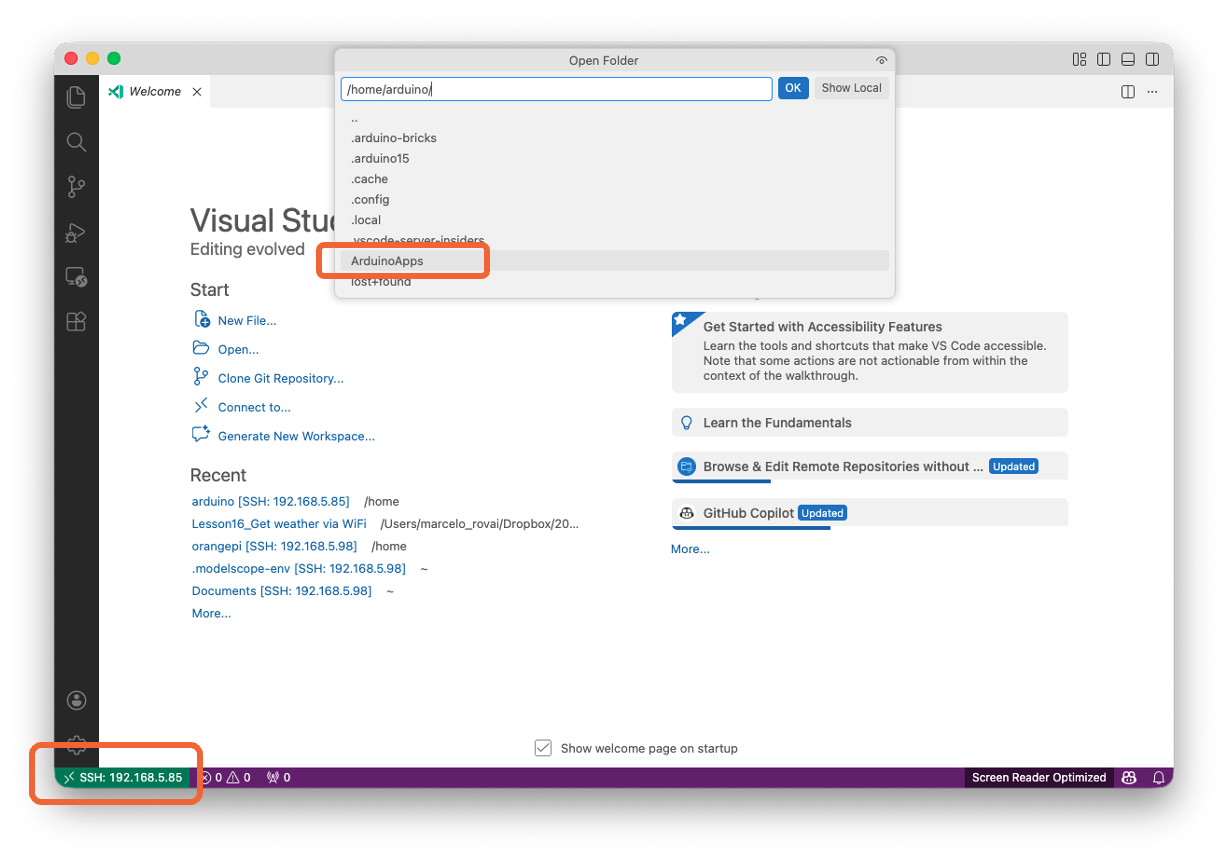
Task: Select the .config folder entry
Action: tap(614, 199)
